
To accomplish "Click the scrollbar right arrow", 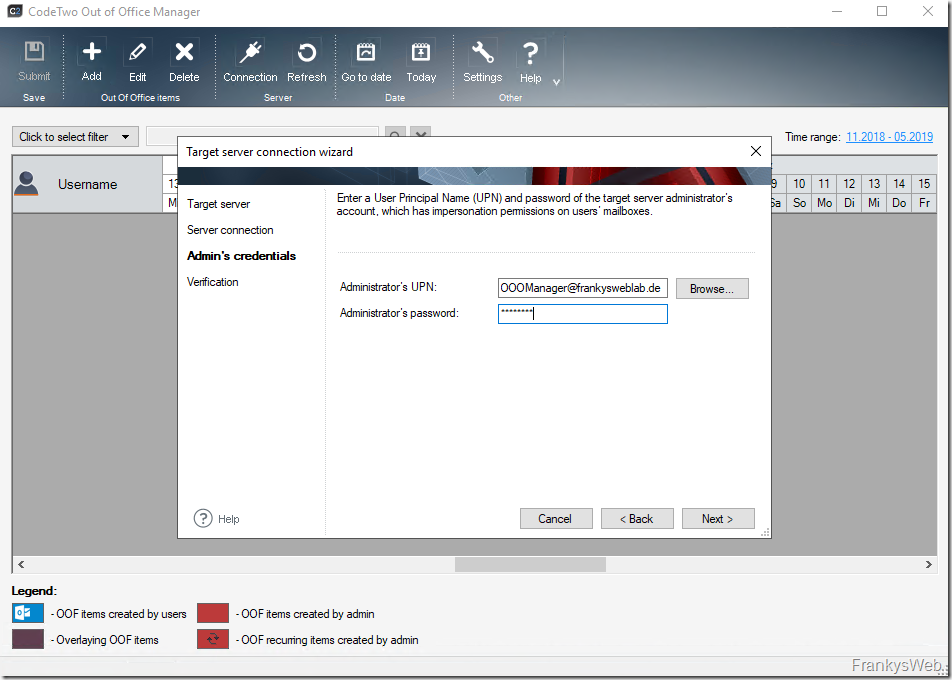I will coord(928,565).
